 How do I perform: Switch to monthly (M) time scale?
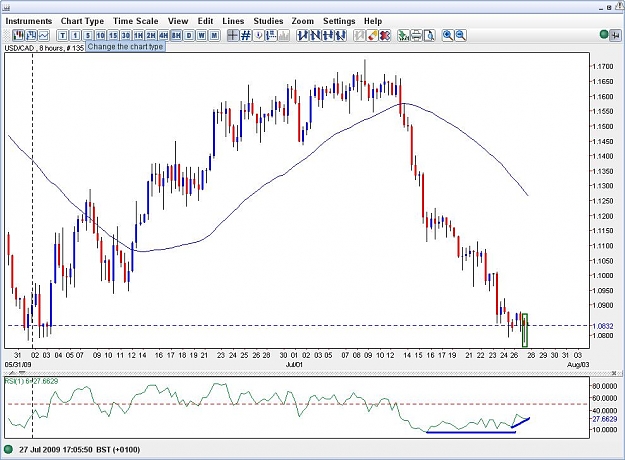tap(214, 36)
